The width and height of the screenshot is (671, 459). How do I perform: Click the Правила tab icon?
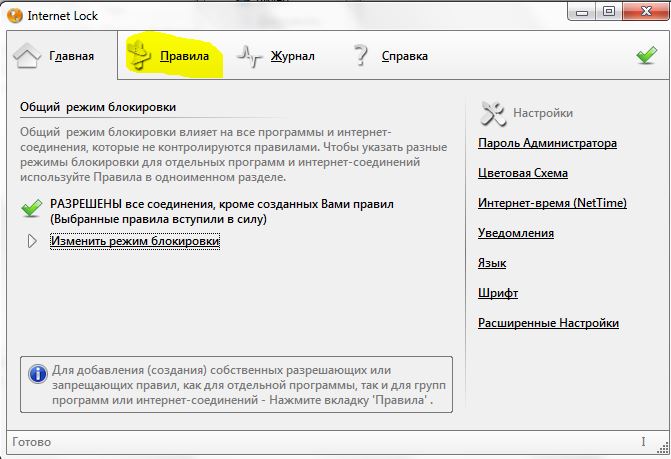[141, 56]
